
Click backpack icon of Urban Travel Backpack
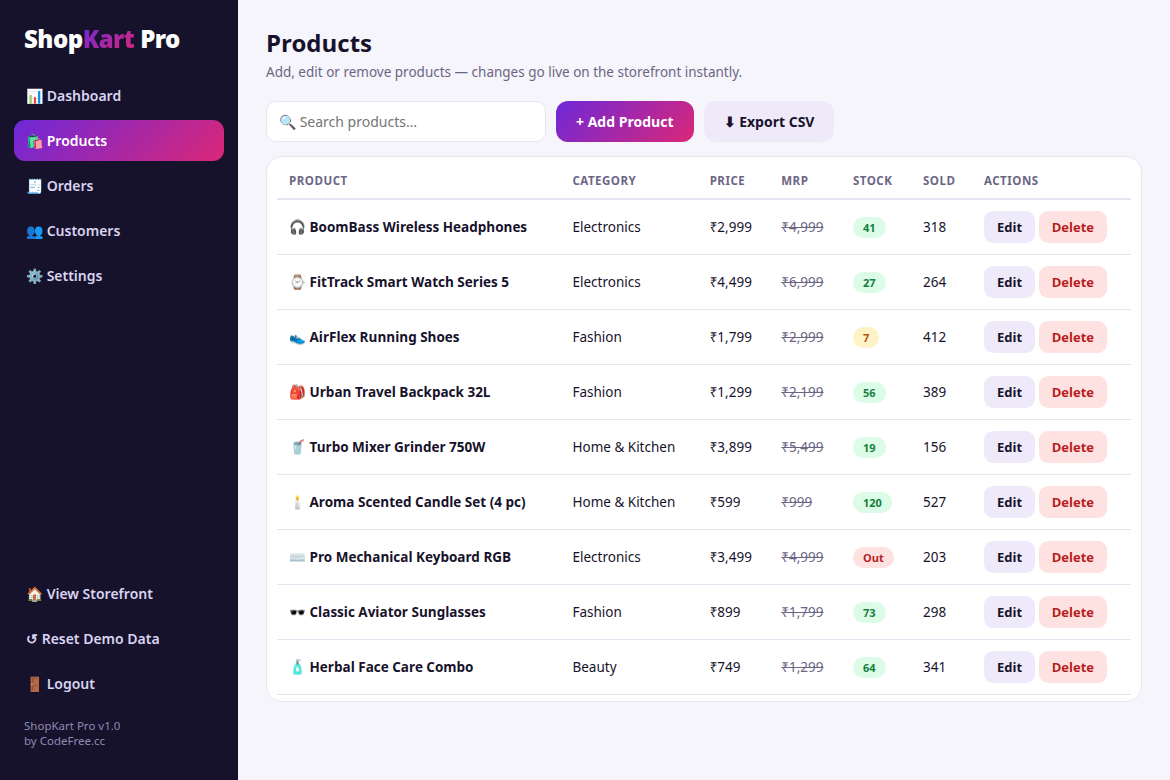click(297, 392)
